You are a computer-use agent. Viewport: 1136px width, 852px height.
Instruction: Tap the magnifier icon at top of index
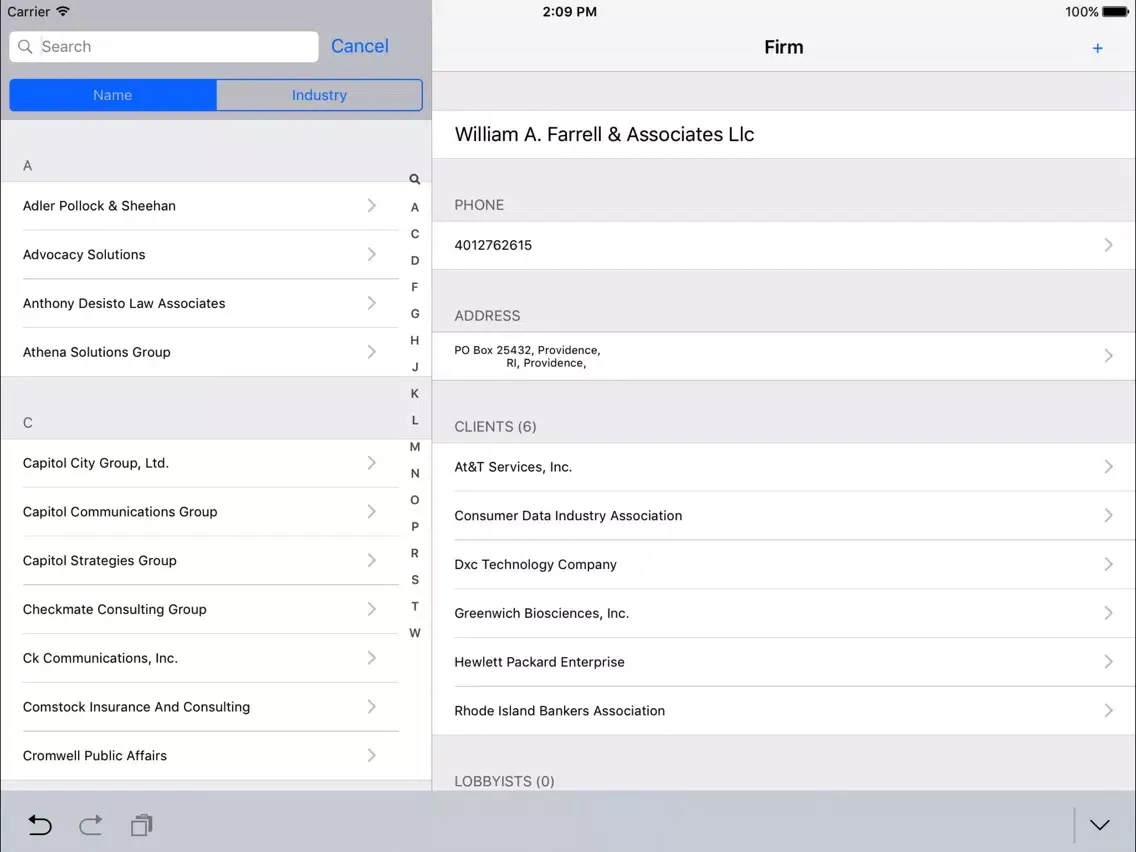click(414, 179)
